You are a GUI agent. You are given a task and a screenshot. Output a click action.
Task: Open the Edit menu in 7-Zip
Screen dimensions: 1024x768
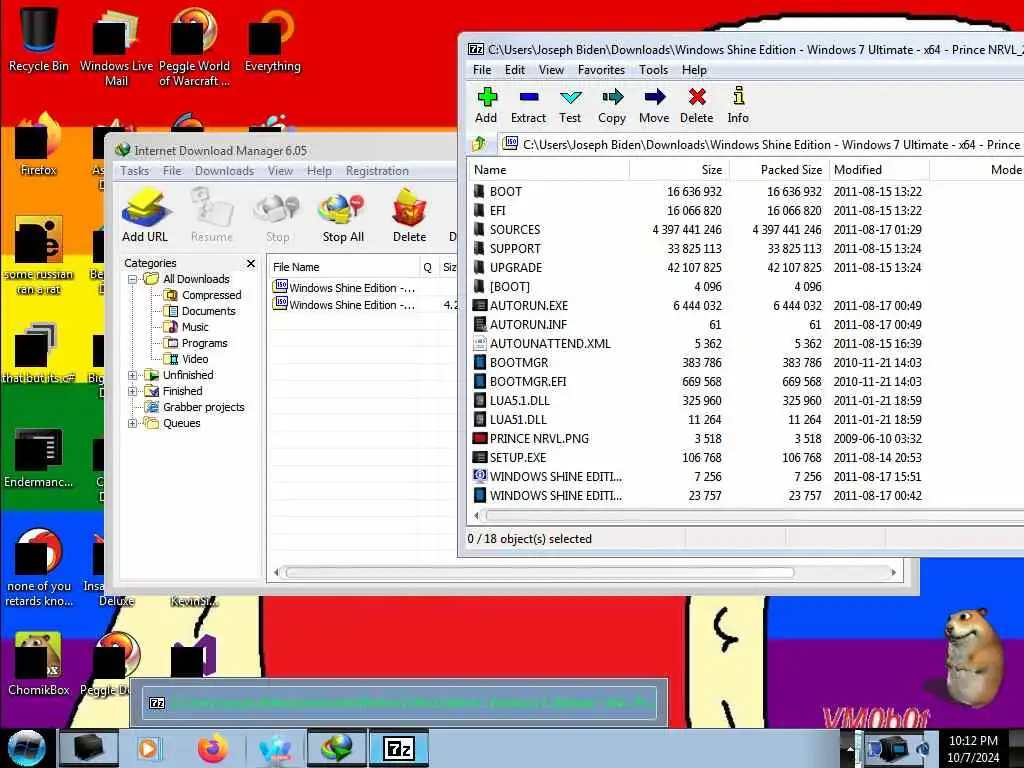point(515,70)
